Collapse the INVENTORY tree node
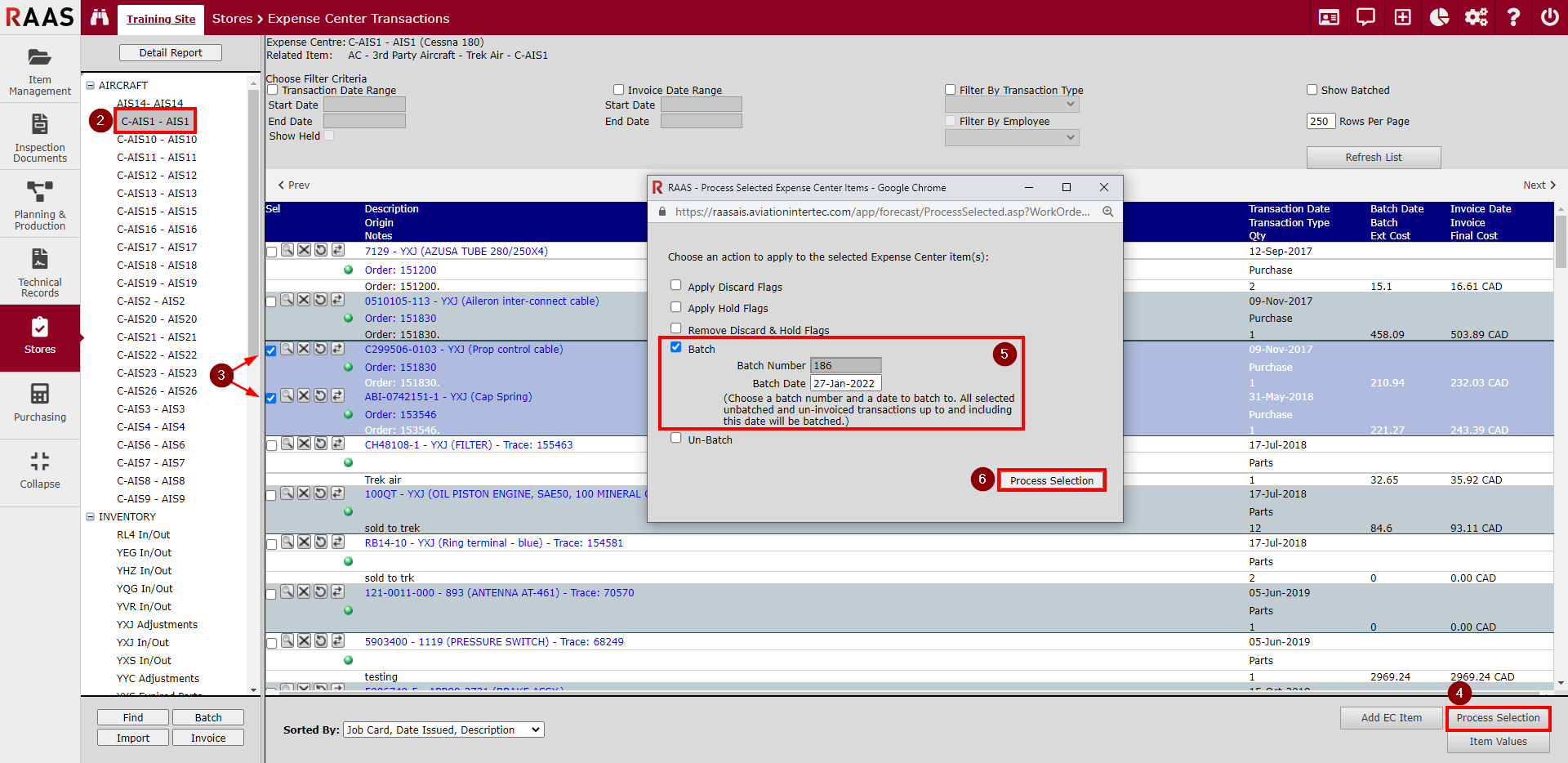The height and width of the screenshot is (763, 1568). click(x=91, y=516)
